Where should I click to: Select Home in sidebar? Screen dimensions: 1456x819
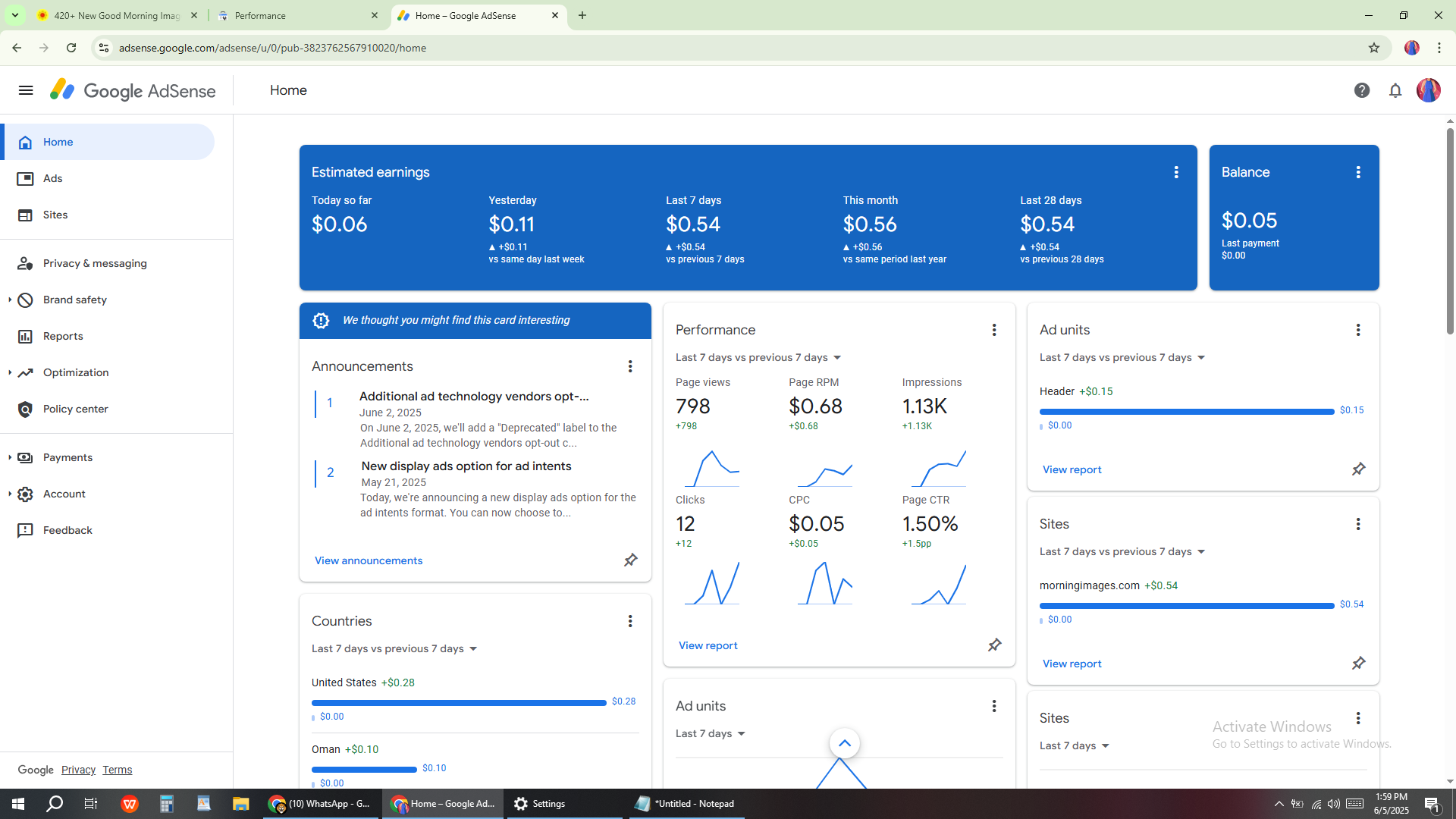point(108,142)
